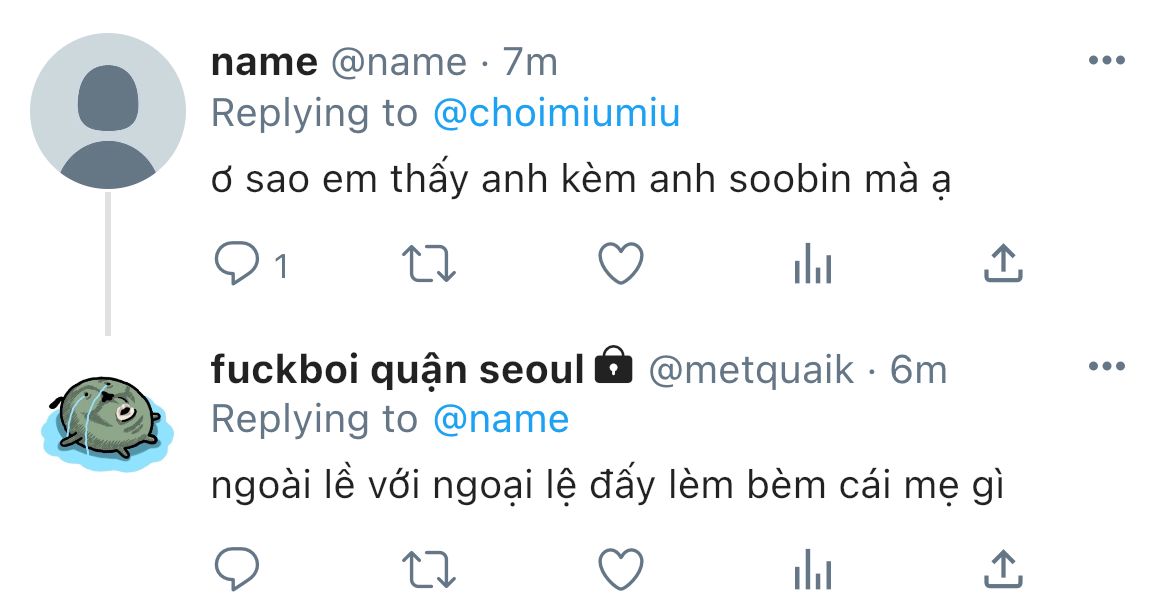The width and height of the screenshot is (1170, 600).
Task: Click the 7m timestamp on first tweet
Action: coord(530,62)
